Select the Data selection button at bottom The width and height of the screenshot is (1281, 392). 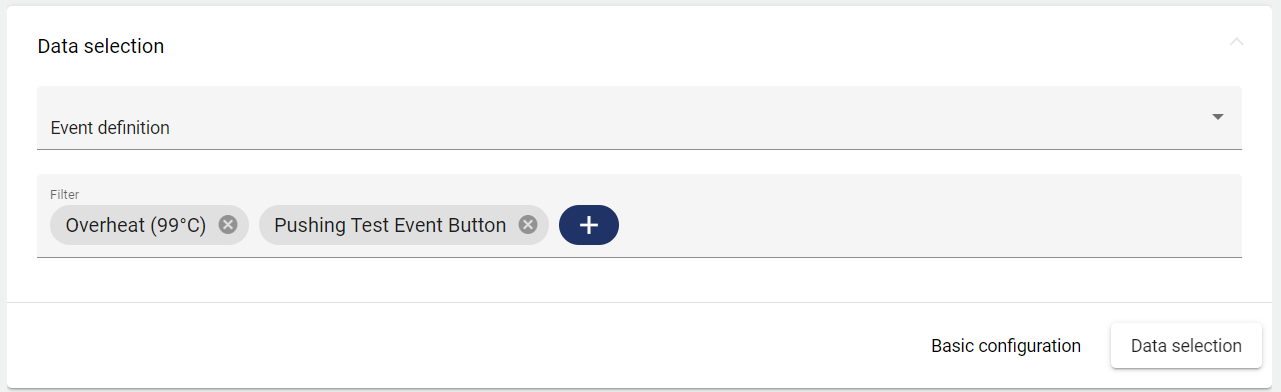point(1186,346)
